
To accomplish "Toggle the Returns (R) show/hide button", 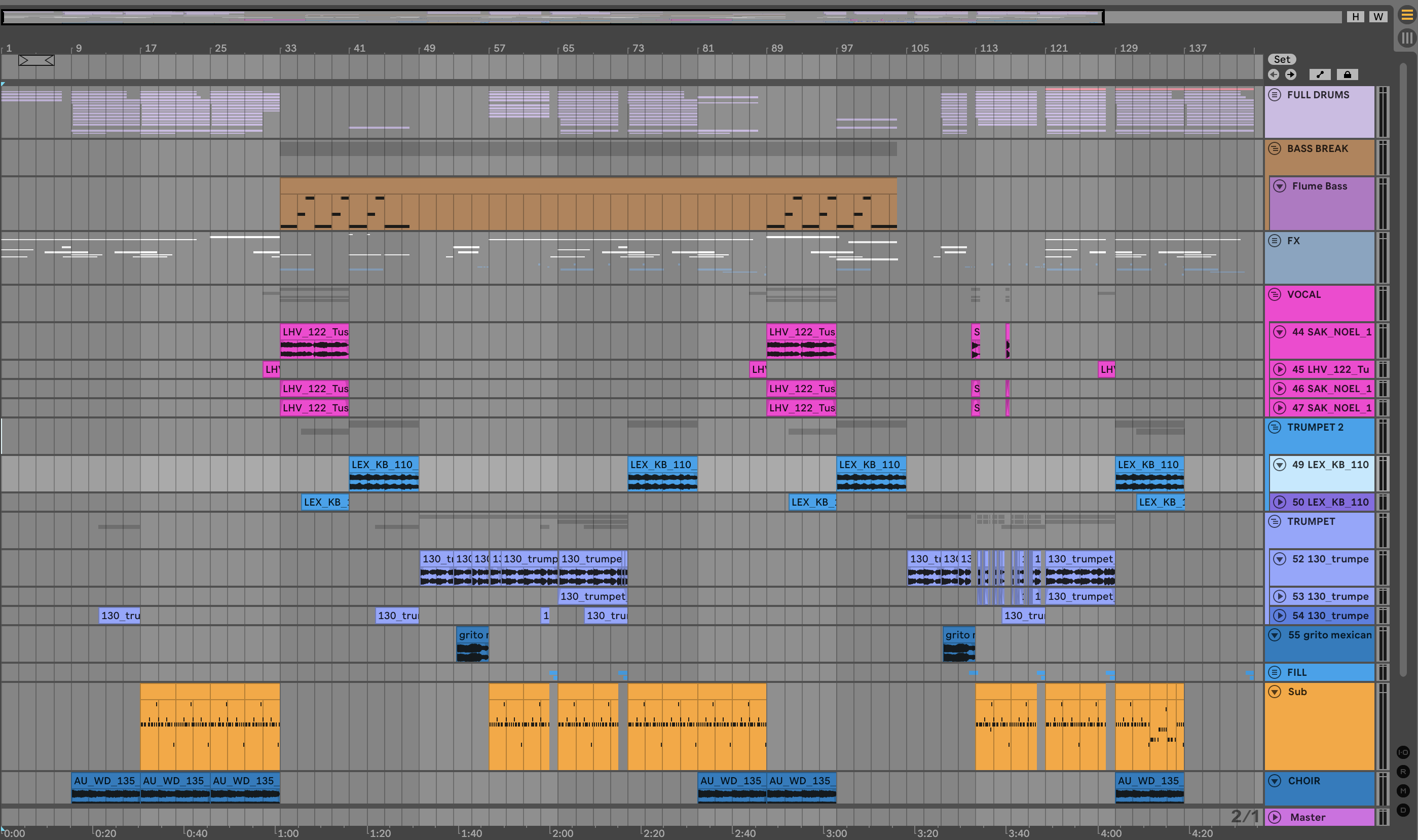I will [1403, 772].
